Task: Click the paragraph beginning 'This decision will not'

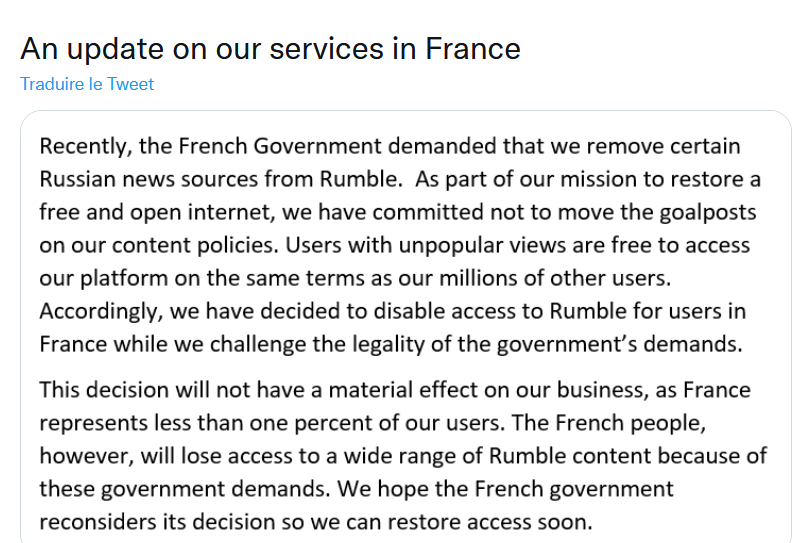Action: [x=403, y=456]
